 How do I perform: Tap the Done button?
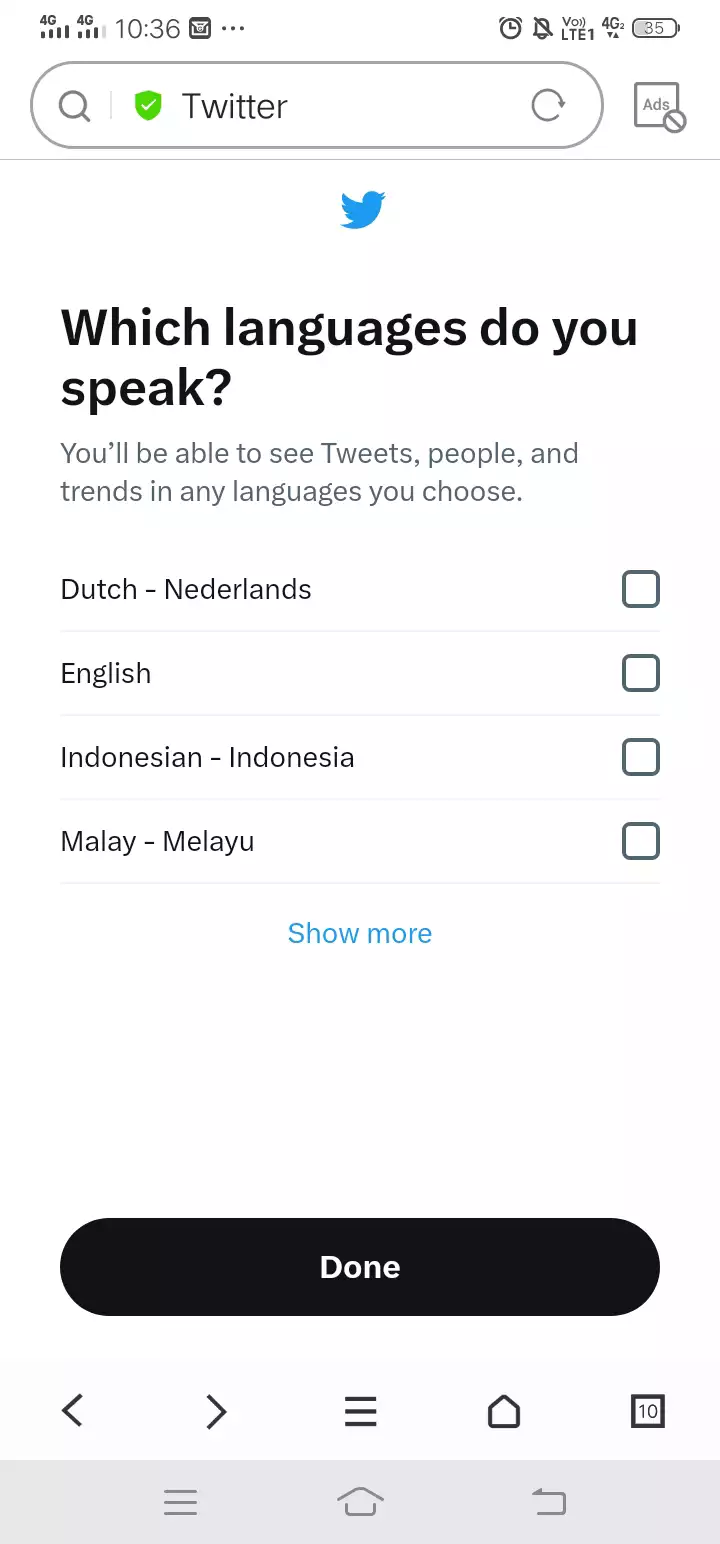[x=360, y=1267]
